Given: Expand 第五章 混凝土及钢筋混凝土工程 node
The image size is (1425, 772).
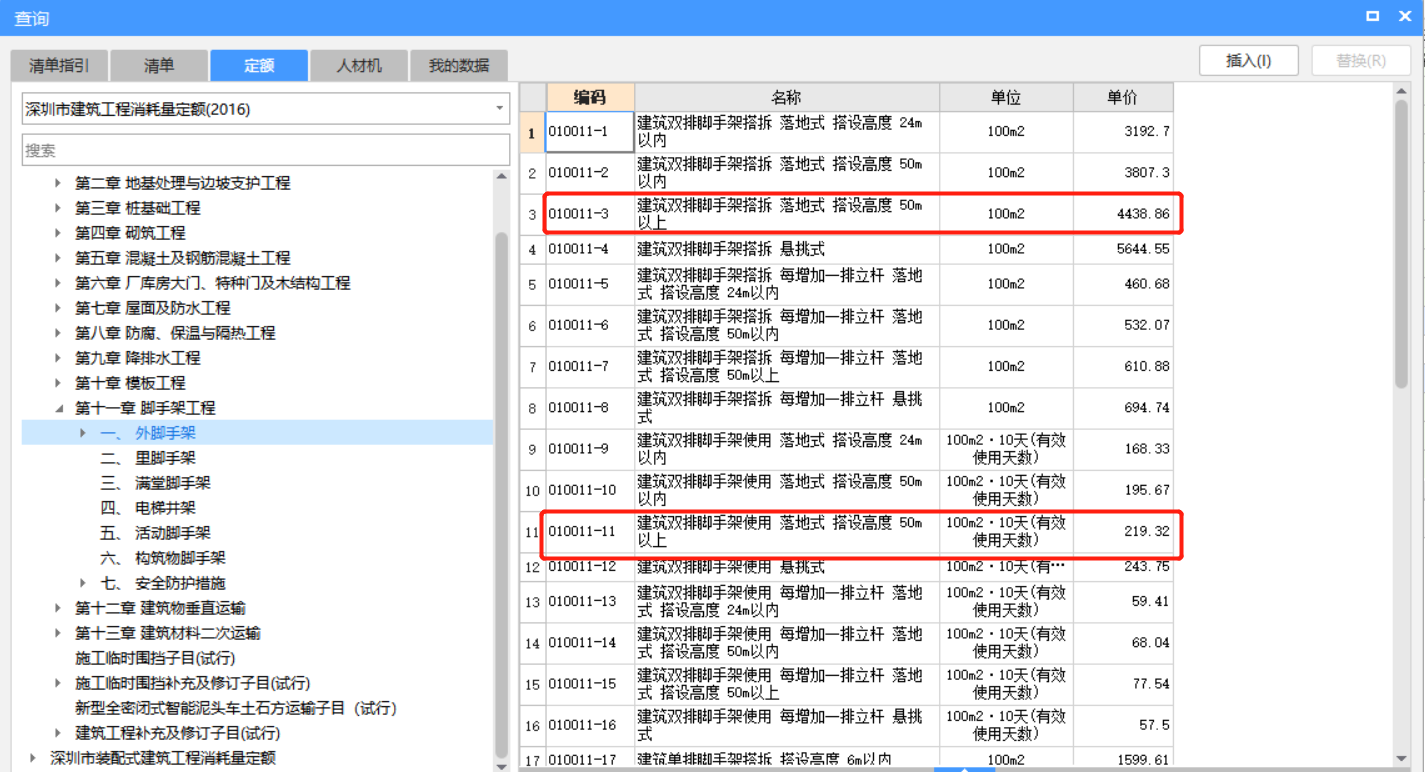Looking at the screenshot, I should [x=59, y=258].
